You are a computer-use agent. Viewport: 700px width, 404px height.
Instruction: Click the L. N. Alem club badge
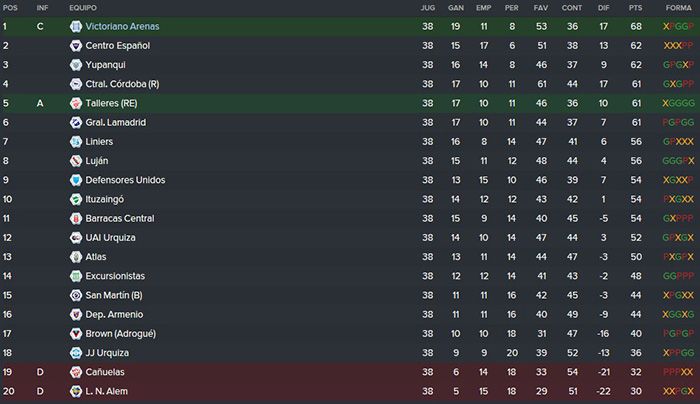click(x=76, y=391)
